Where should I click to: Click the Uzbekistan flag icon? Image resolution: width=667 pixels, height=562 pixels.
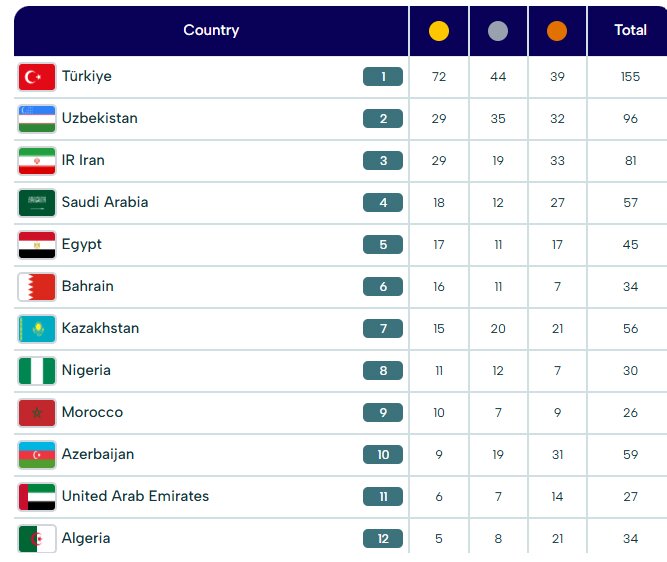pyautogui.click(x=37, y=119)
